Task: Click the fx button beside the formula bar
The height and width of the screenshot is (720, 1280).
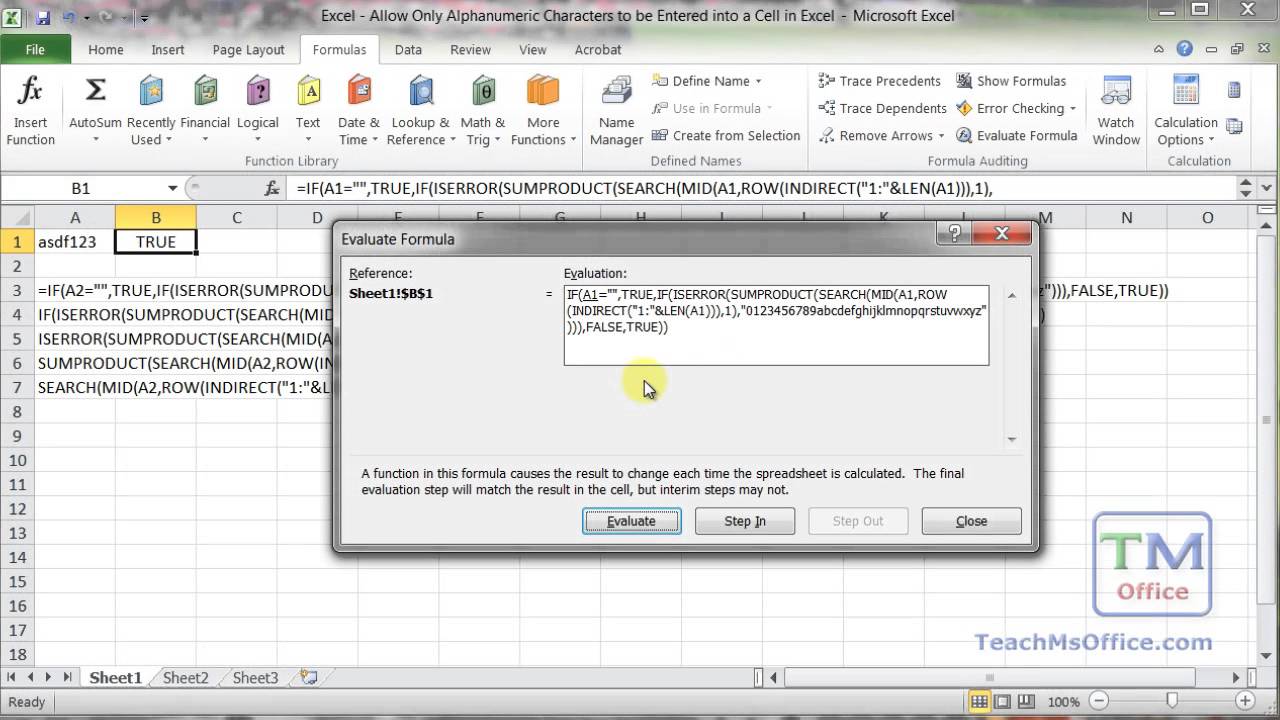Action: (x=272, y=188)
